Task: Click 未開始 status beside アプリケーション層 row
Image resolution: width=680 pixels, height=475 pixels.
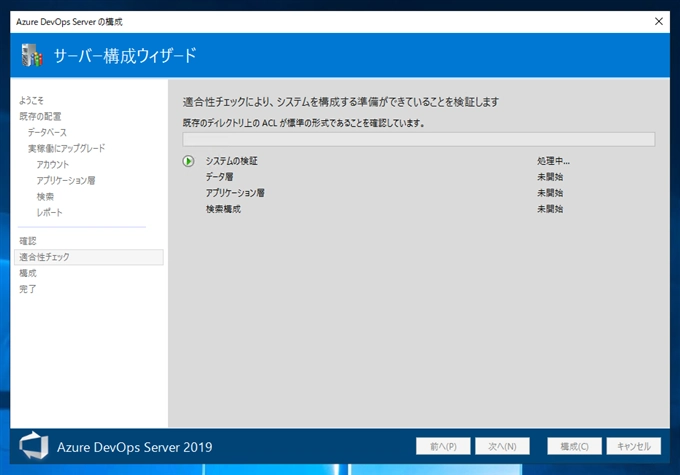Action: point(550,193)
